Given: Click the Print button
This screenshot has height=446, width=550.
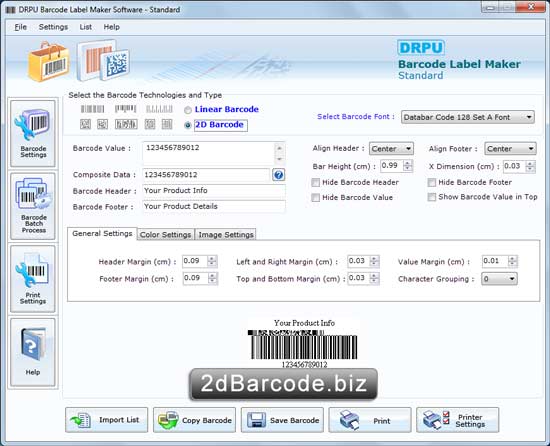Looking at the screenshot, I should (370, 420).
